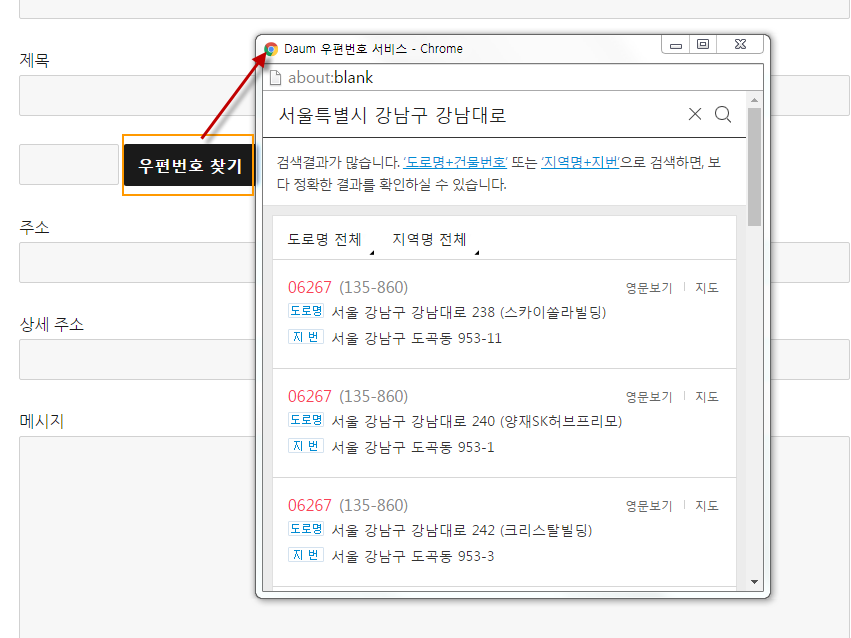Click 도로명 badge in 강남대로 238 result
Screen dimensions: 851x638
tap(306, 311)
